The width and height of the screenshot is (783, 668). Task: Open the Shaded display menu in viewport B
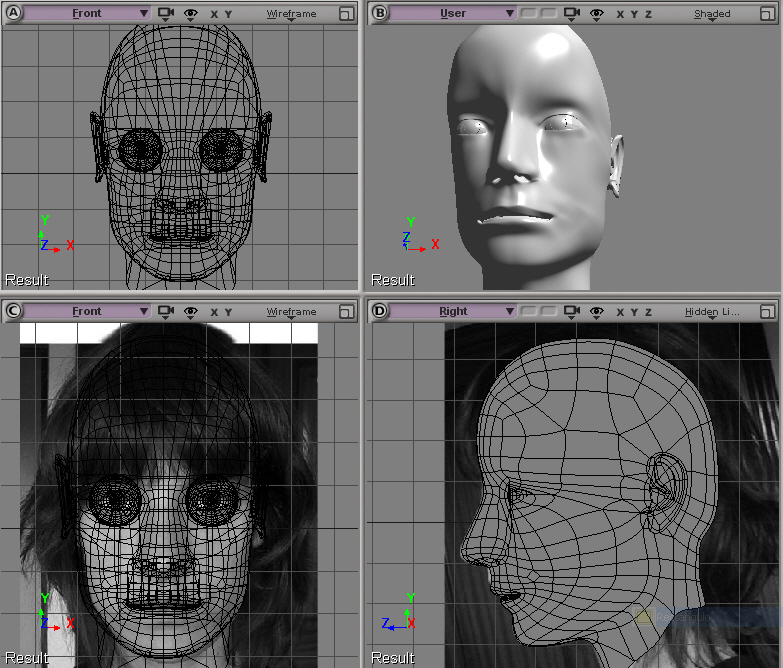point(712,14)
